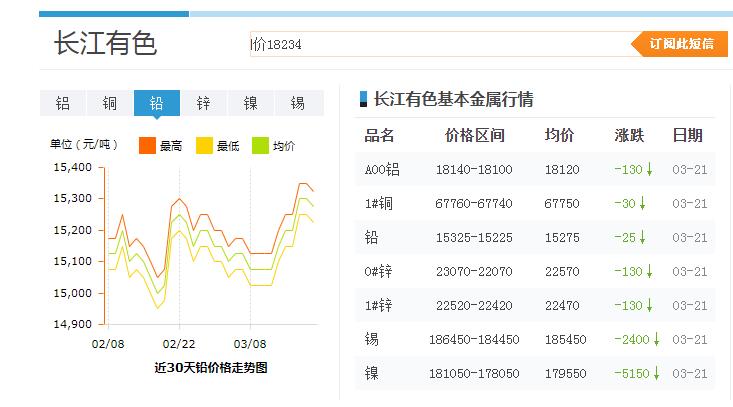The image size is (733, 407).
Task: Click the -5150 change value
Action: tap(632, 374)
